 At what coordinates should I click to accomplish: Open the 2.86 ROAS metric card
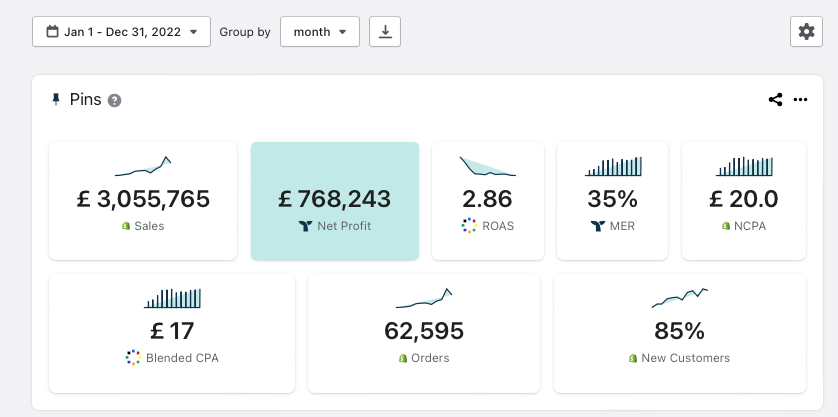tap(487, 200)
